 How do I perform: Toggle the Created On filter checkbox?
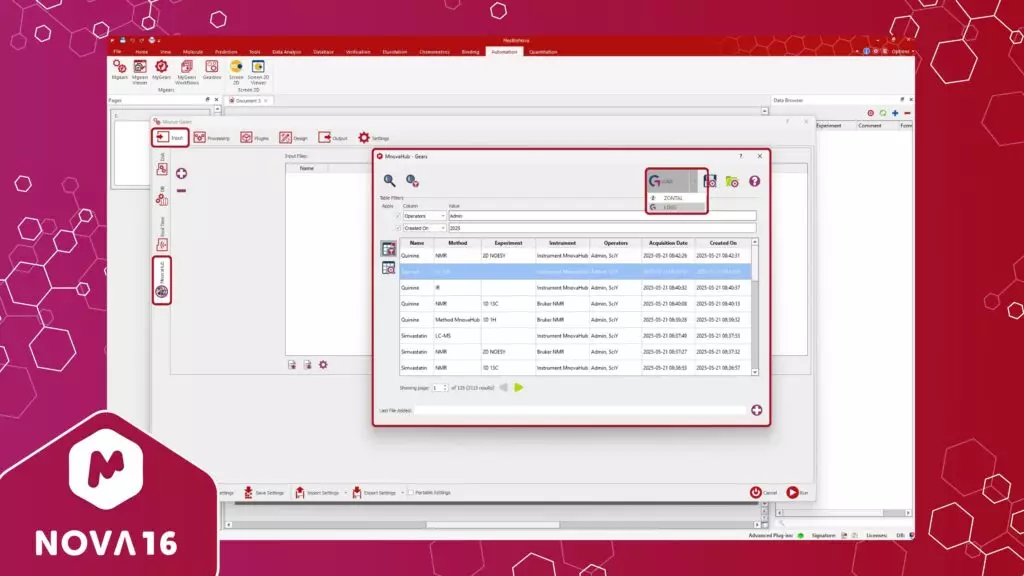click(397, 228)
